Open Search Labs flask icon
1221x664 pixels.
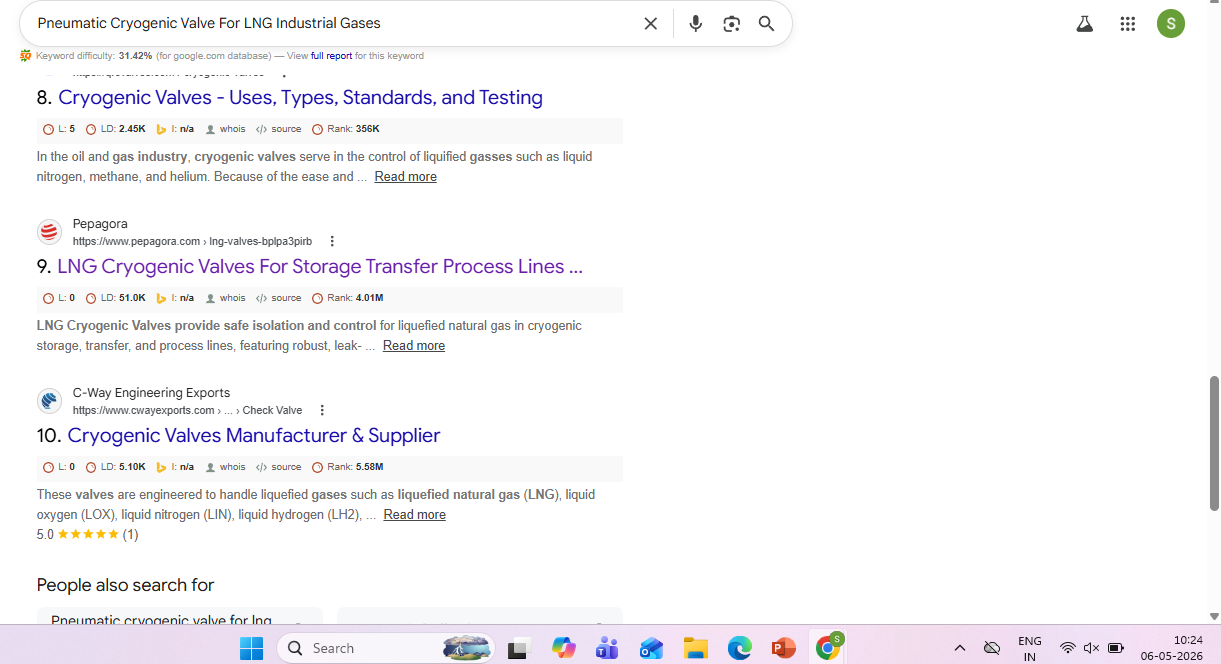(x=1085, y=24)
